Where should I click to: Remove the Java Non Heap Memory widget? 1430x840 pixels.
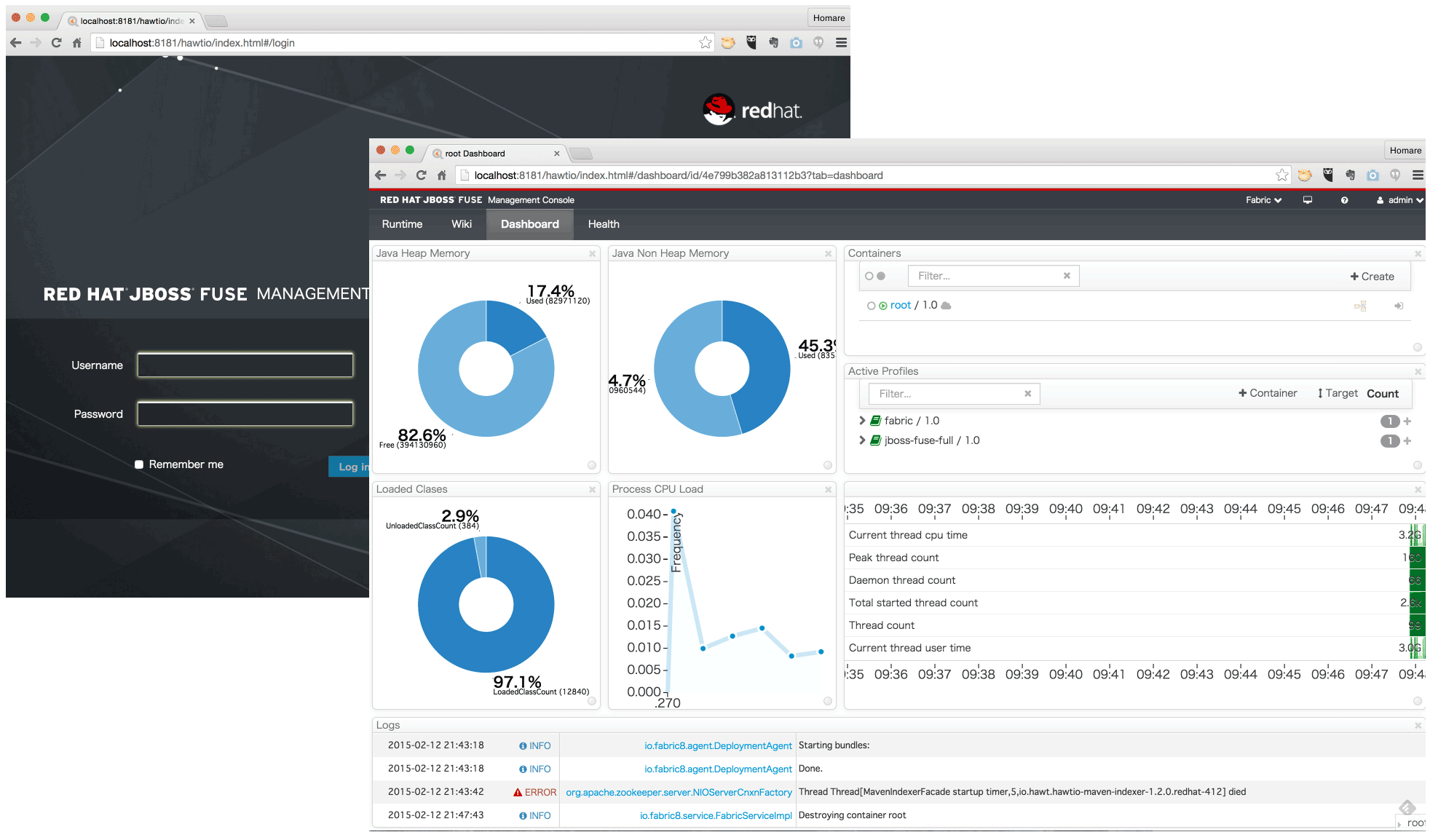[x=828, y=254]
